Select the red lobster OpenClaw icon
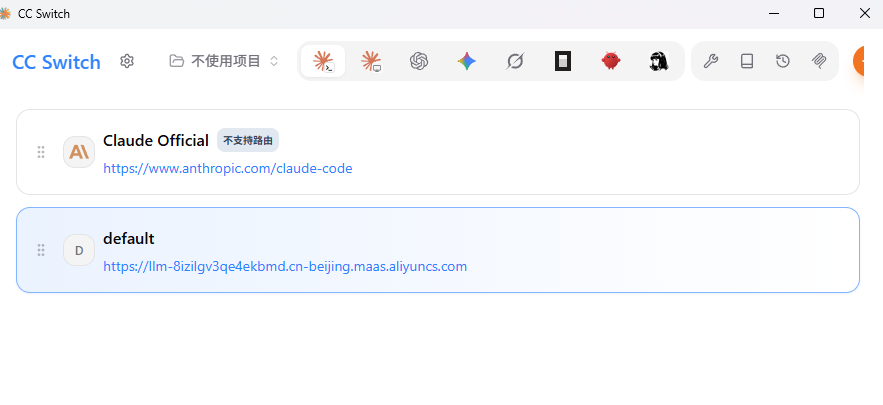This screenshot has width=883, height=405. point(610,60)
